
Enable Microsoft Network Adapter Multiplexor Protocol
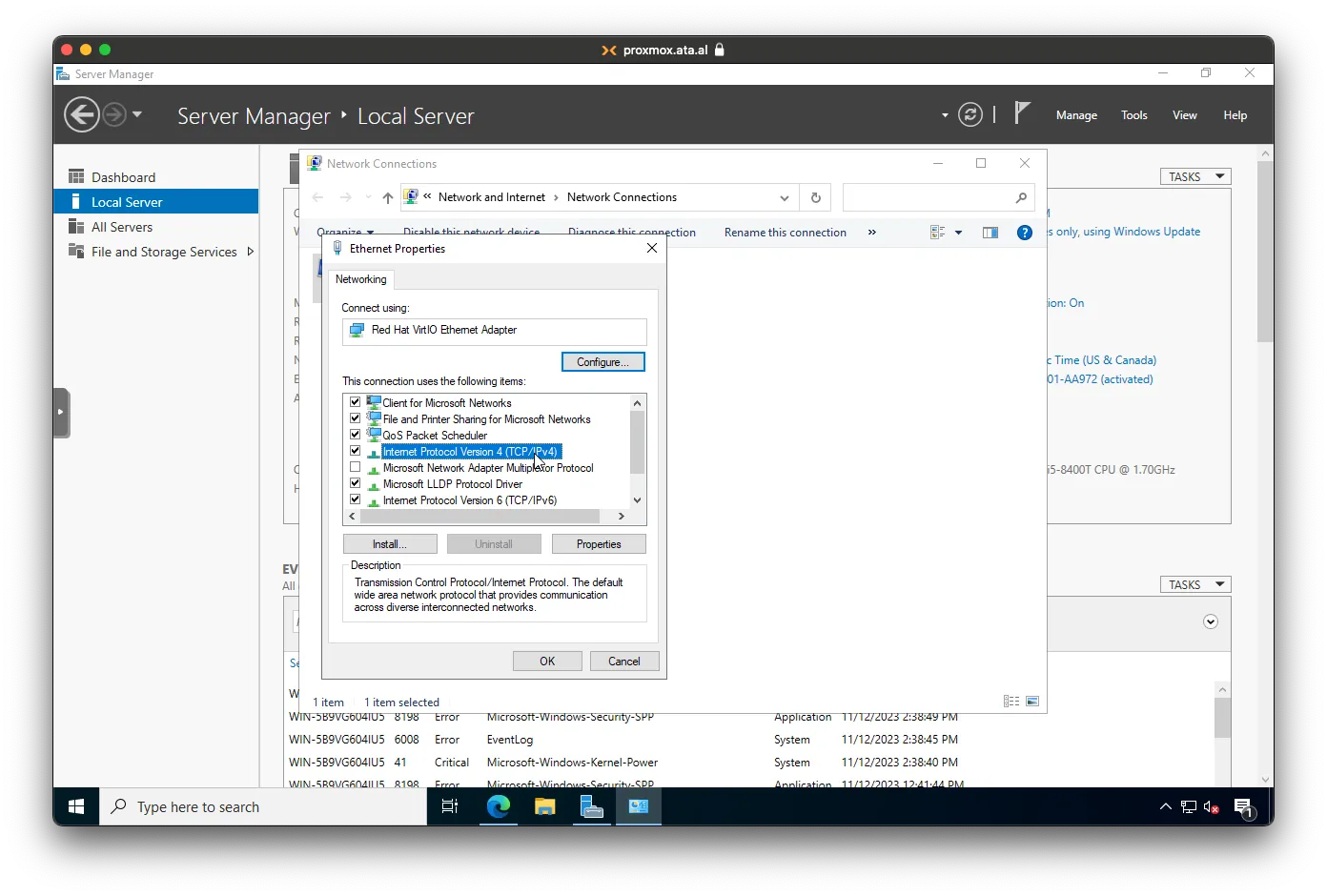(x=356, y=467)
